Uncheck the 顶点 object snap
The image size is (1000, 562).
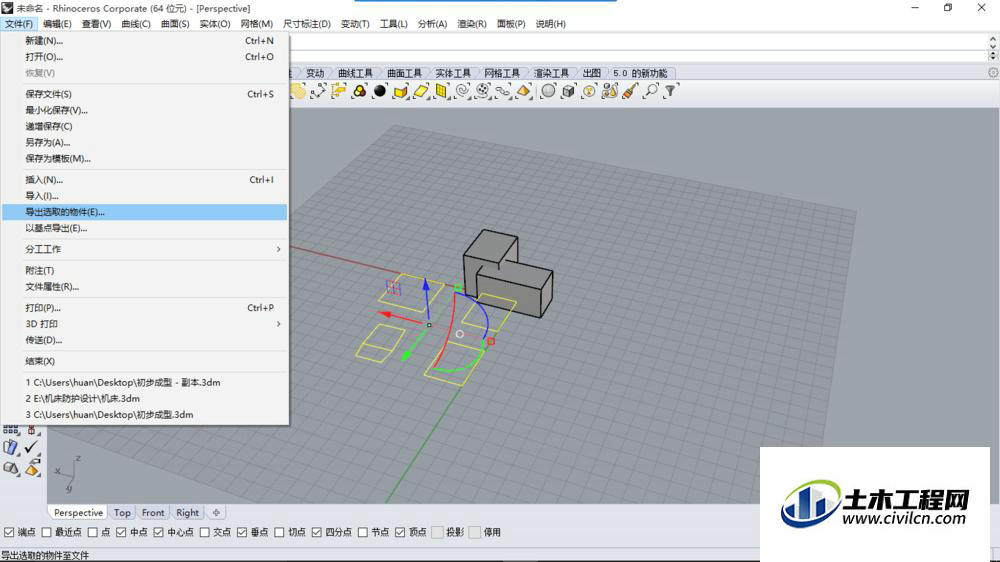(x=400, y=532)
